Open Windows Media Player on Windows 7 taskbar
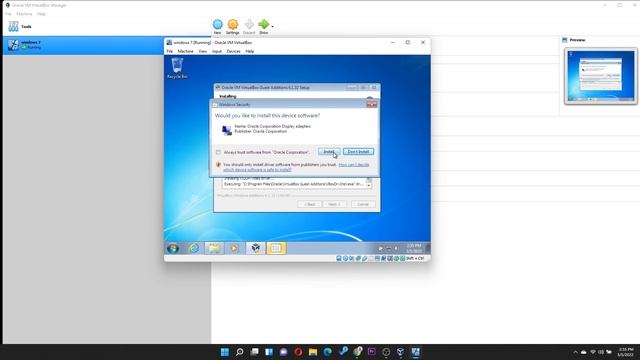This screenshot has height=360, width=640. click(x=234, y=248)
